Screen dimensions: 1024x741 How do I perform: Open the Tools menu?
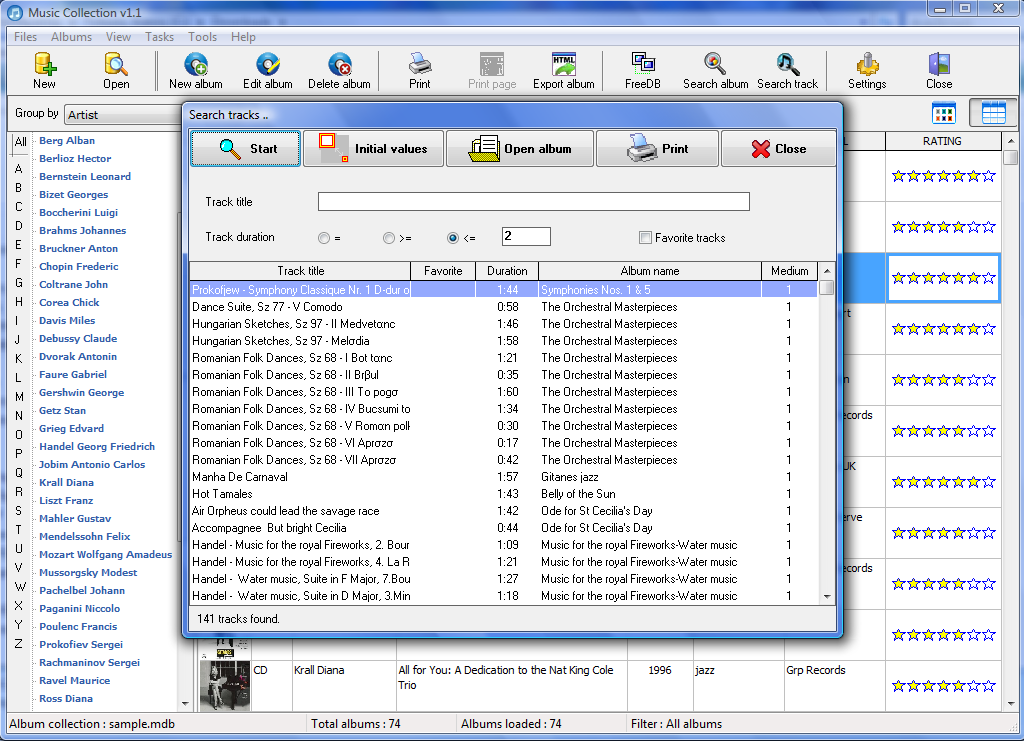(202, 37)
